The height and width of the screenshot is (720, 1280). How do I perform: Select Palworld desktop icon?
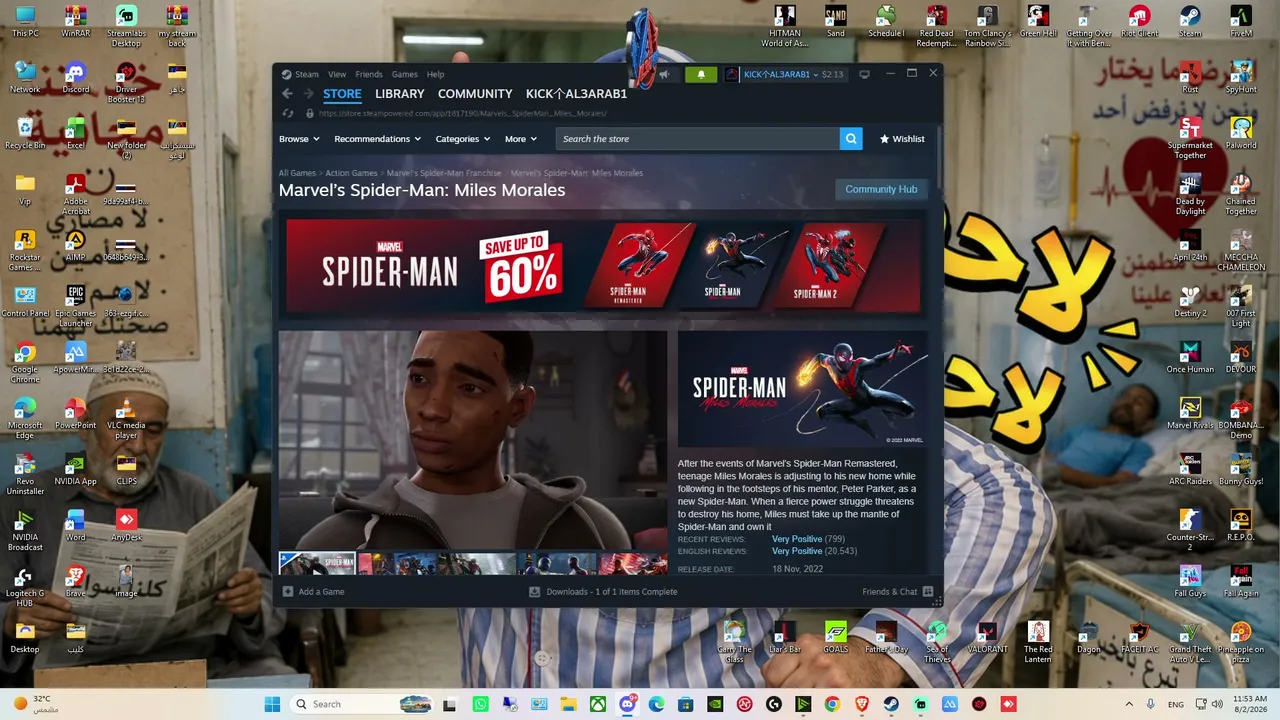tap(1241, 133)
